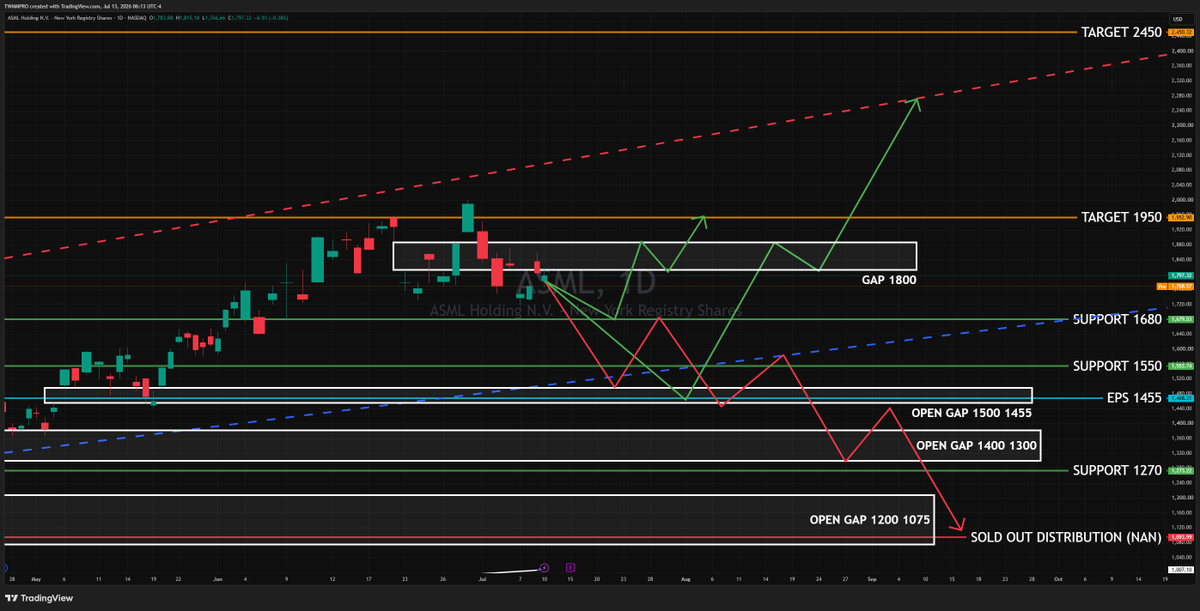
Task: Select the SUPPORT 1680 text label
Action: click(1117, 320)
